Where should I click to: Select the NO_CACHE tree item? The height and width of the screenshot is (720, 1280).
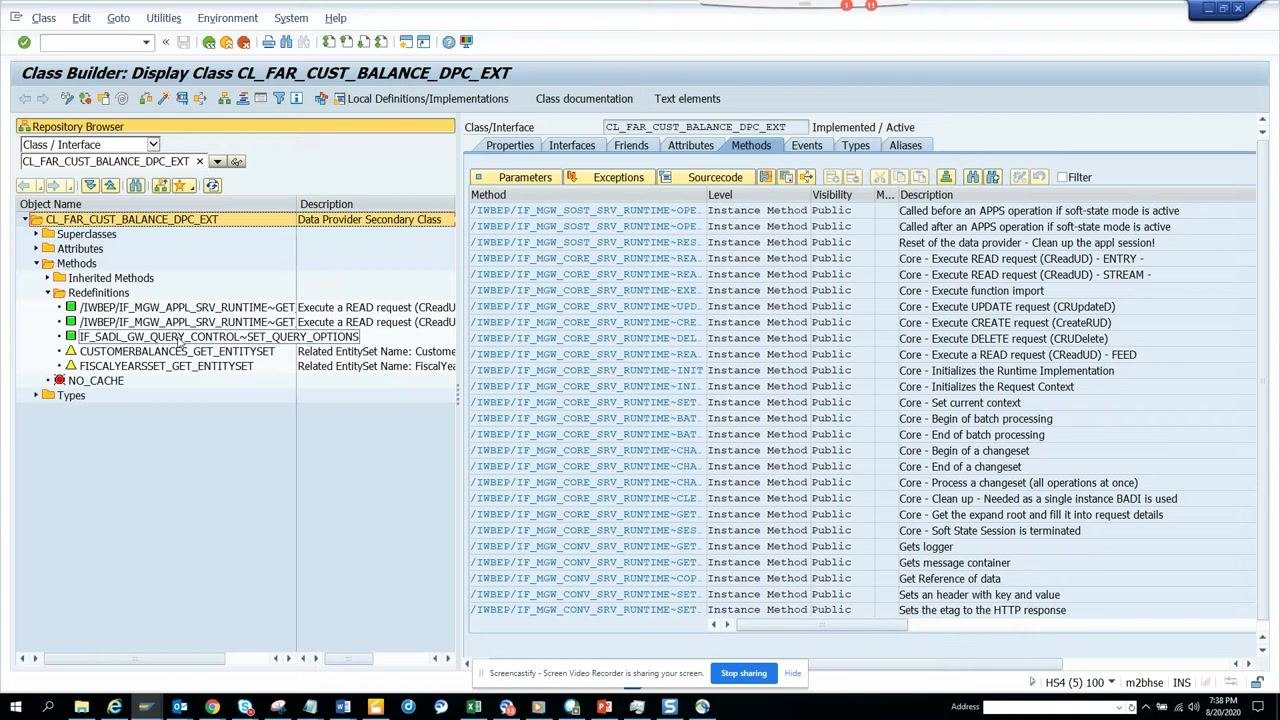96,380
